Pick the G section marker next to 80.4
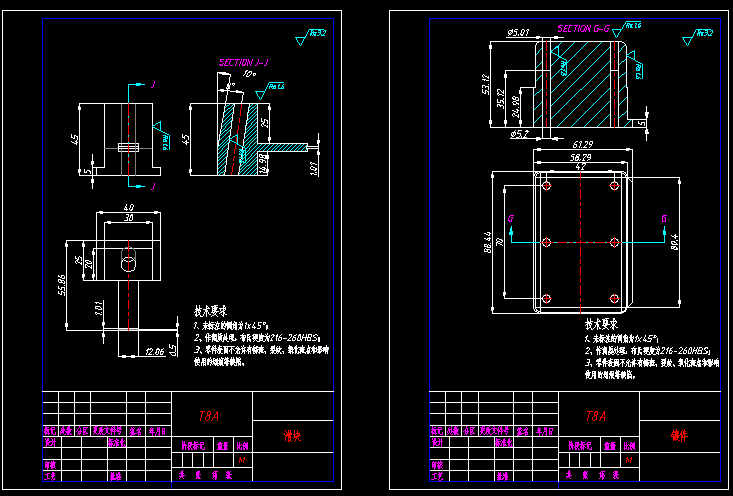733x496 pixels. click(x=664, y=219)
